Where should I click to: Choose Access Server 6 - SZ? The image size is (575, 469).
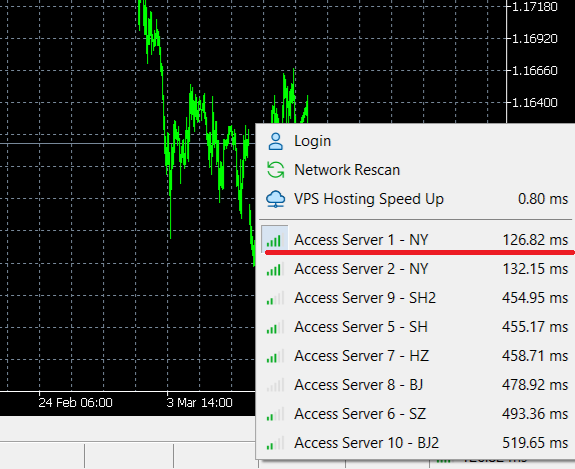[x=416, y=414]
